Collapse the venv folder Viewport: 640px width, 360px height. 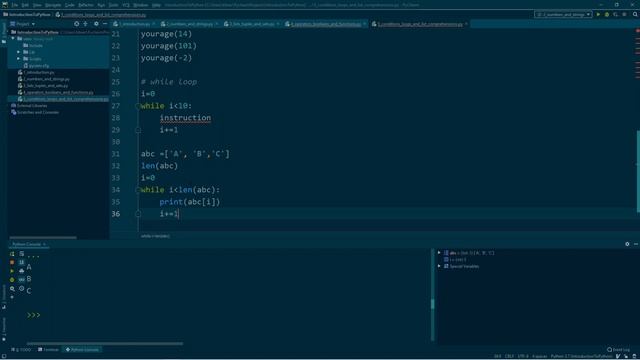[x=13, y=39]
